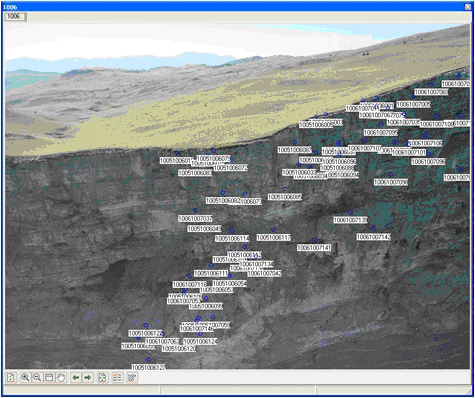
Task: Close the 1006 window
Action: (468, 7)
